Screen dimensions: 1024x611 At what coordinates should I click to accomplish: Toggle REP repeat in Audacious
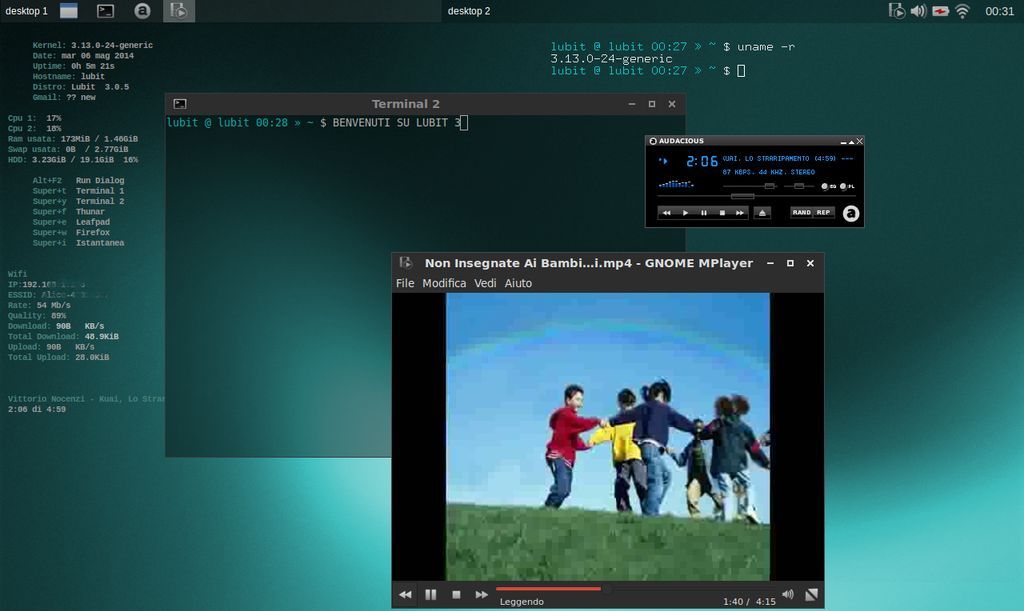pos(823,212)
